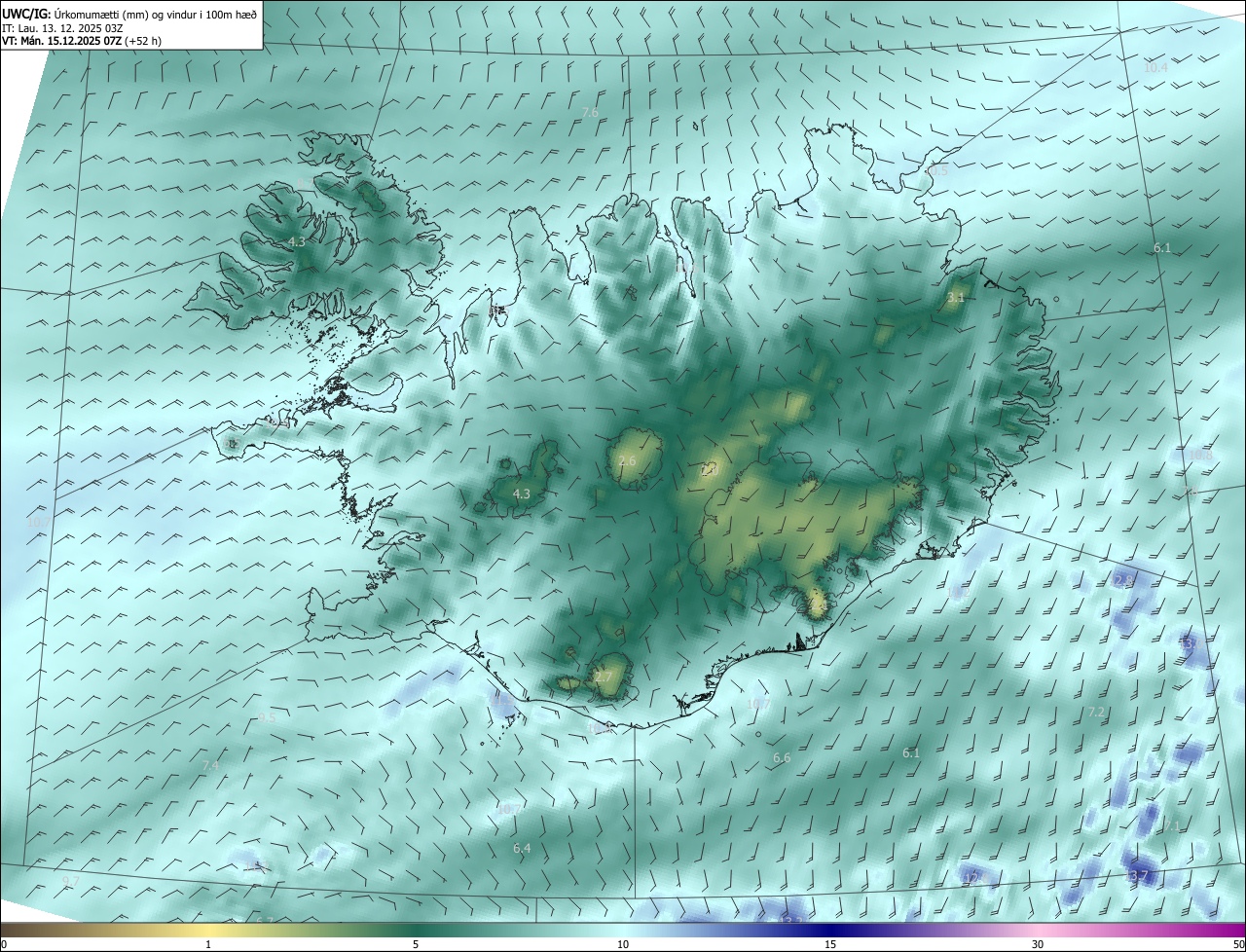
Task: Click the 13.7 label on the dark blue cell
Action: pyautogui.click(x=1137, y=877)
